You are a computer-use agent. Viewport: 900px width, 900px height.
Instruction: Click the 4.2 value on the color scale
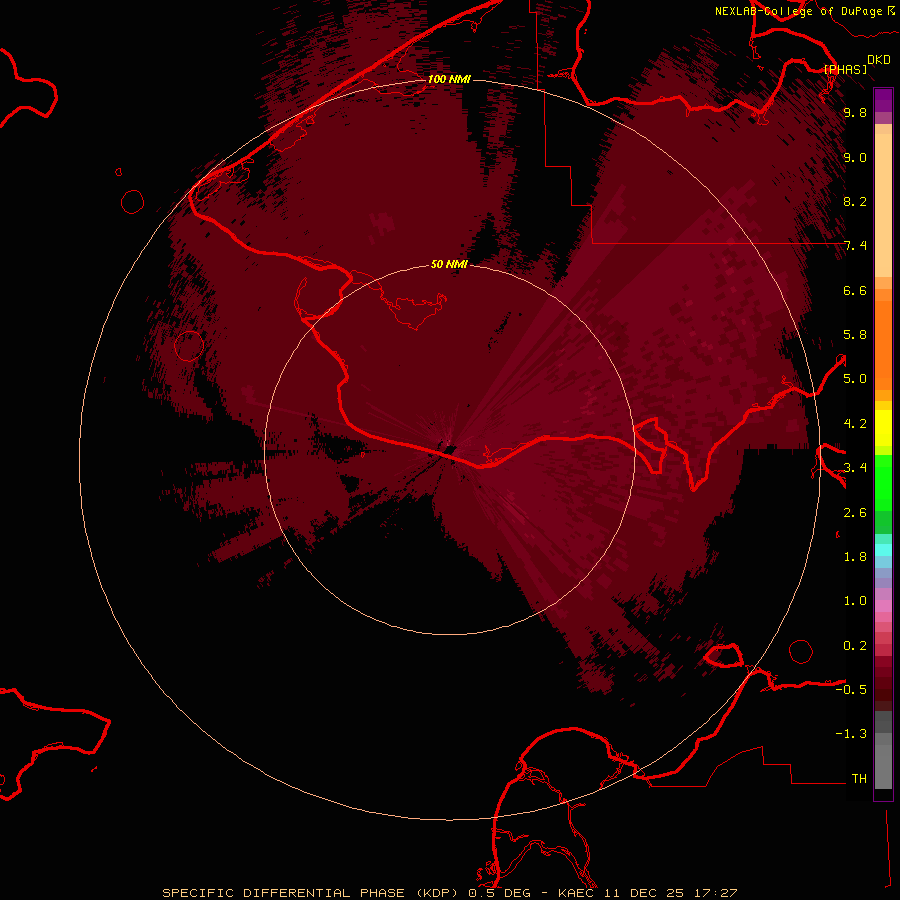point(855,424)
